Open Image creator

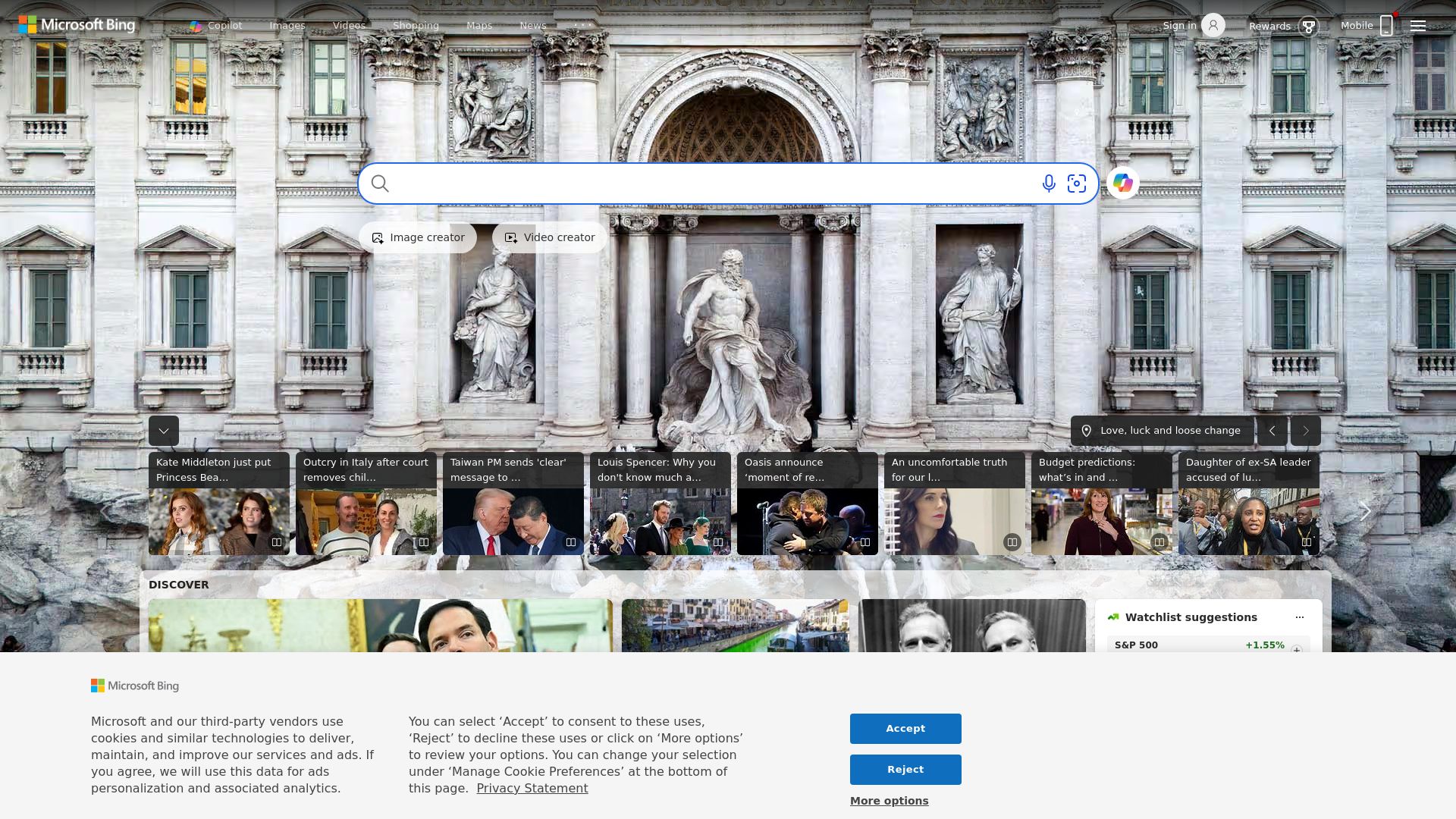click(417, 237)
